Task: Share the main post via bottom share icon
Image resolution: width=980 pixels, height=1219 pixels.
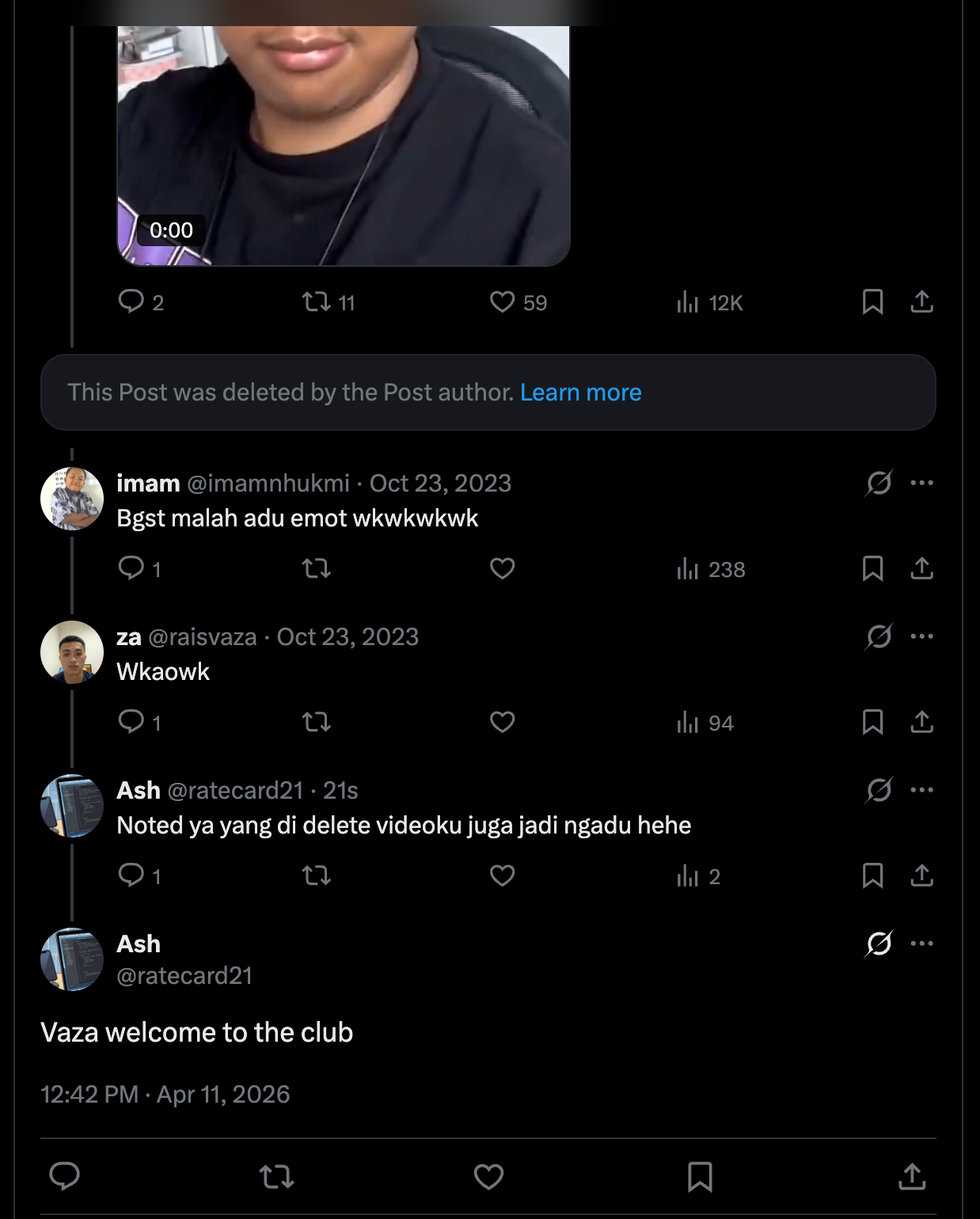Action: pyautogui.click(x=912, y=1176)
